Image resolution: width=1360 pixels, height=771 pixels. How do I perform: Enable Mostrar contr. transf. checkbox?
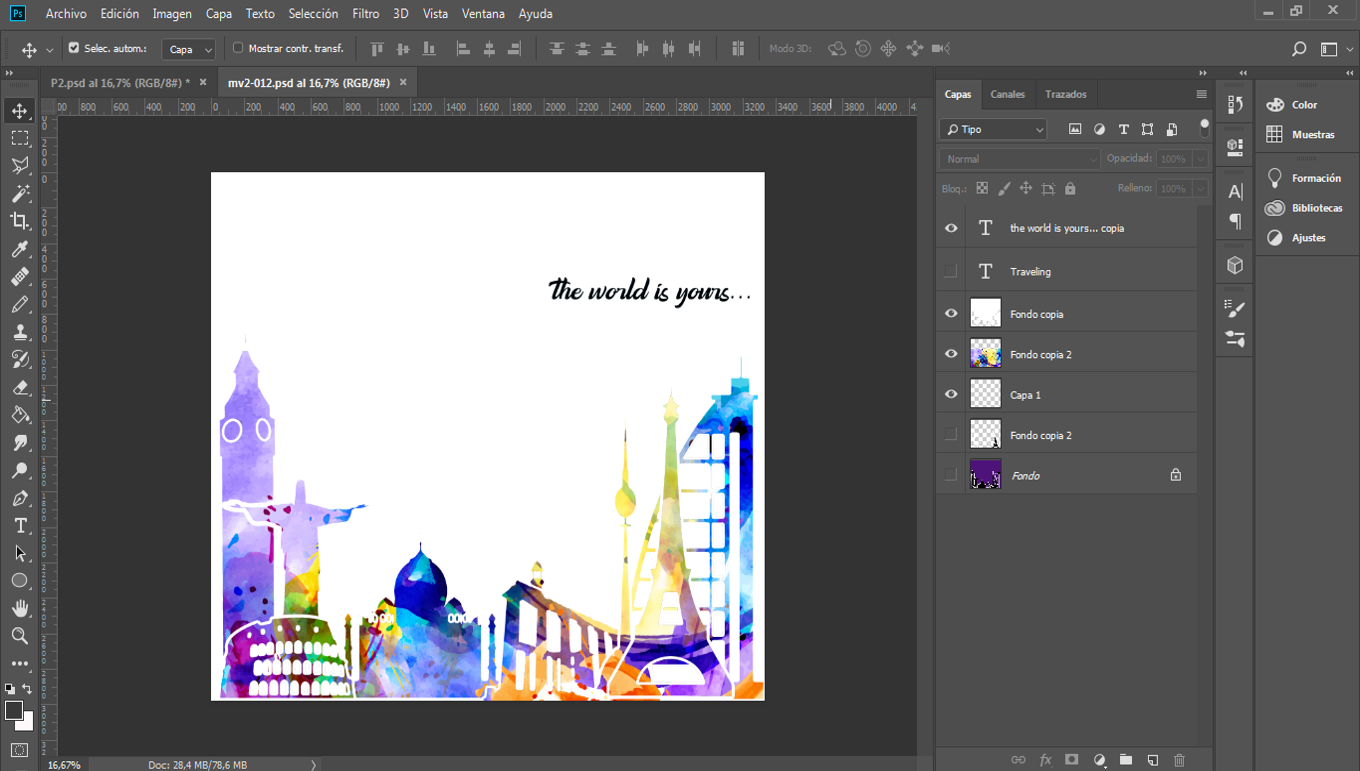(238, 48)
